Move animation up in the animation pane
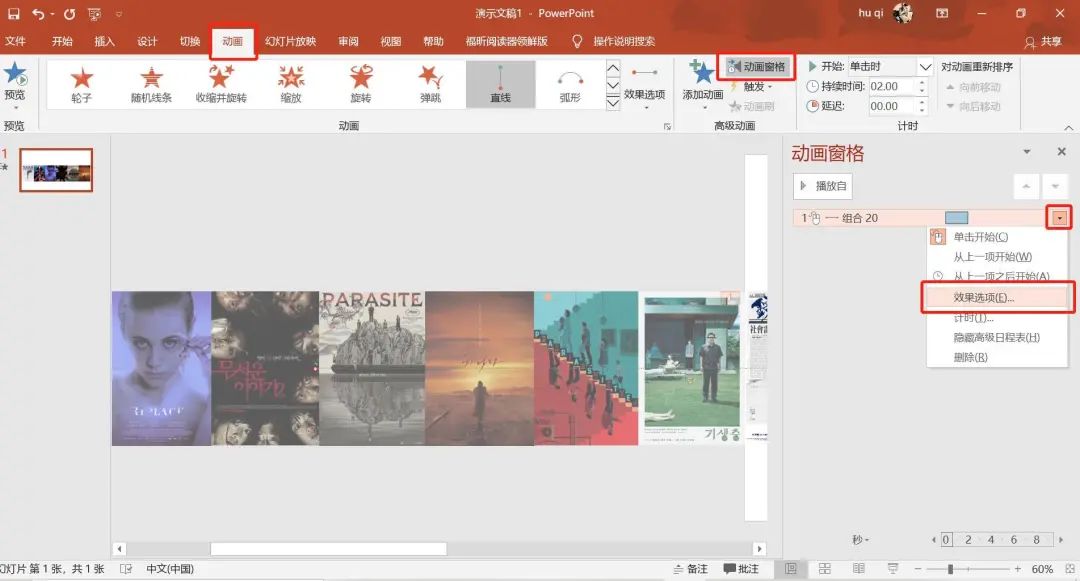This screenshot has width=1080, height=581. [x=1026, y=187]
